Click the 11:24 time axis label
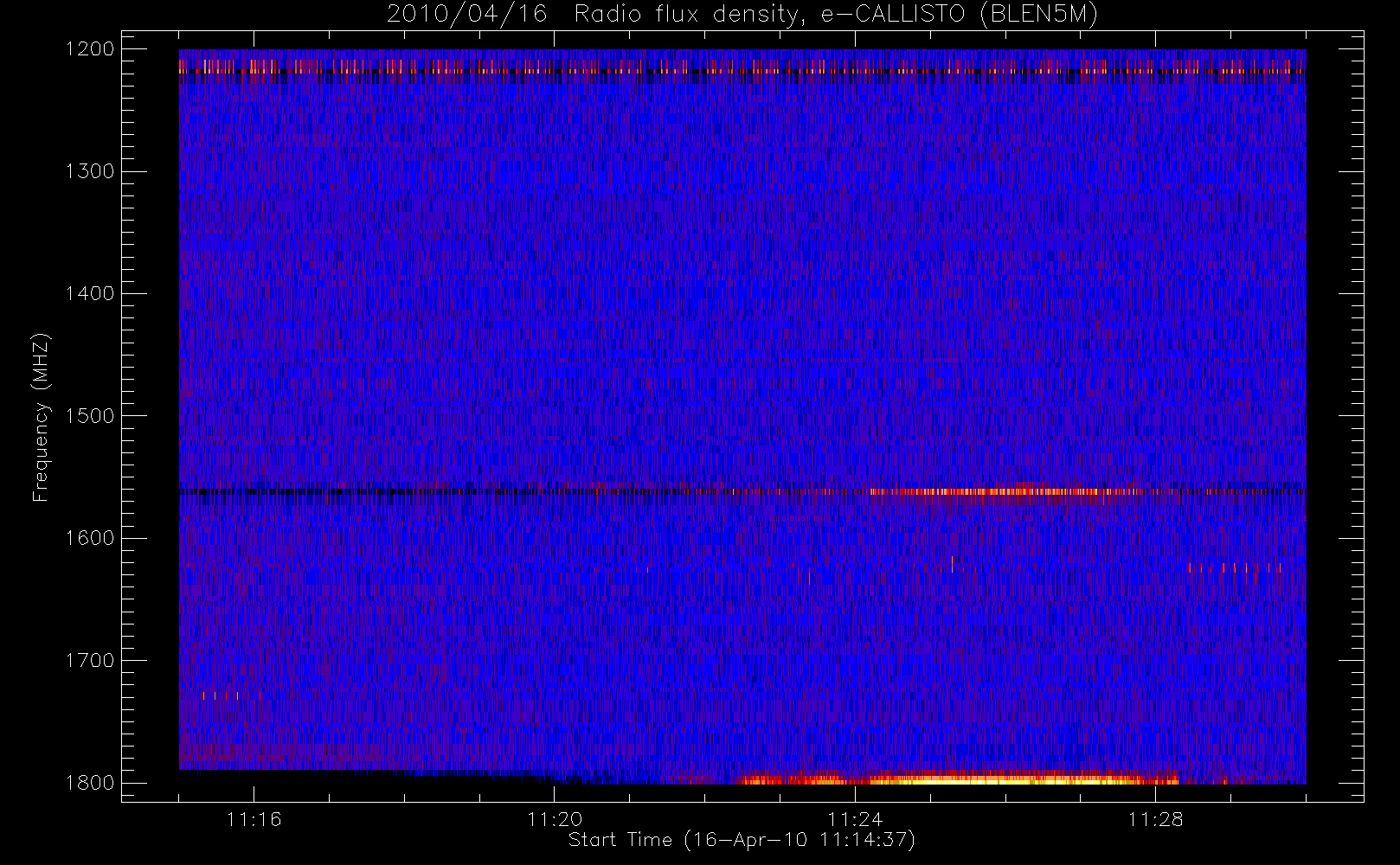This screenshot has height=865, width=1400. (855, 819)
